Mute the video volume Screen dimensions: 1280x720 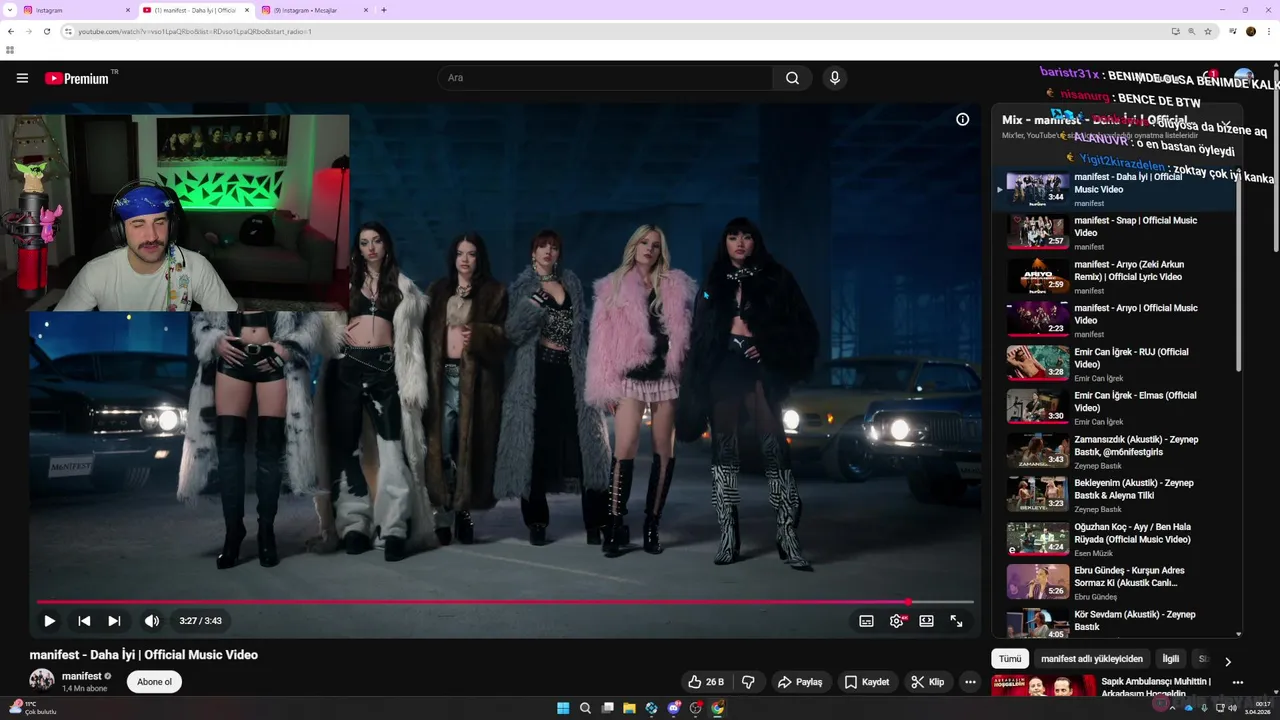click(x=152, y=621)
